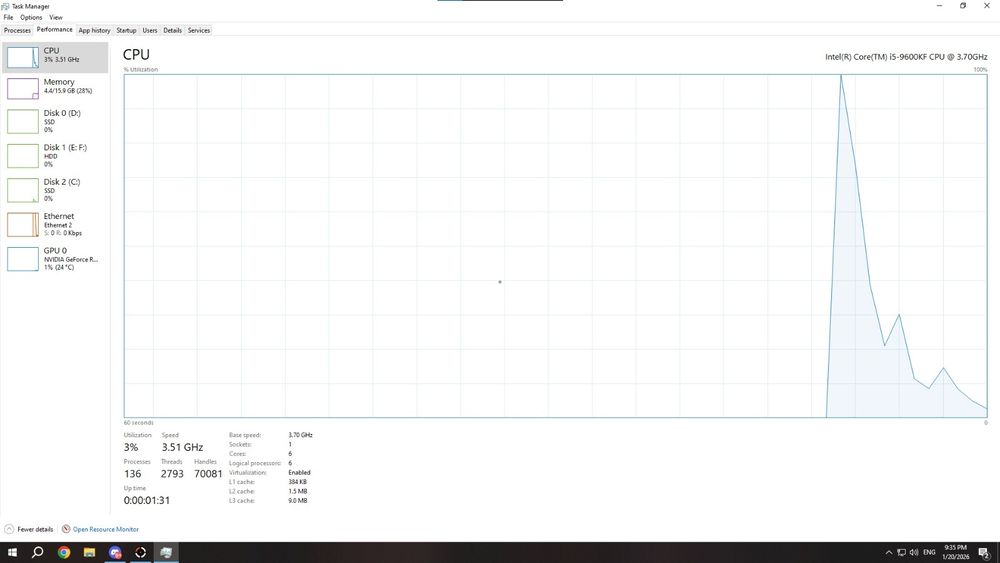Launch Google Chrome from the taskbar
This screenshot has height=563, width=1000.
point(64,552)
